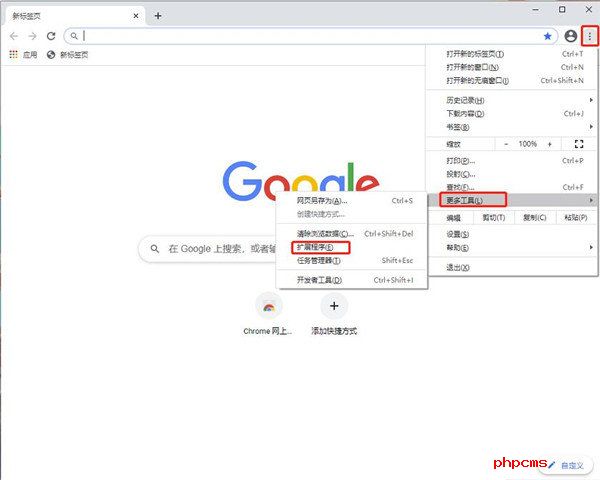Select 投射(C)... menu item
The image size is (600, 480).
pos(512,174)
